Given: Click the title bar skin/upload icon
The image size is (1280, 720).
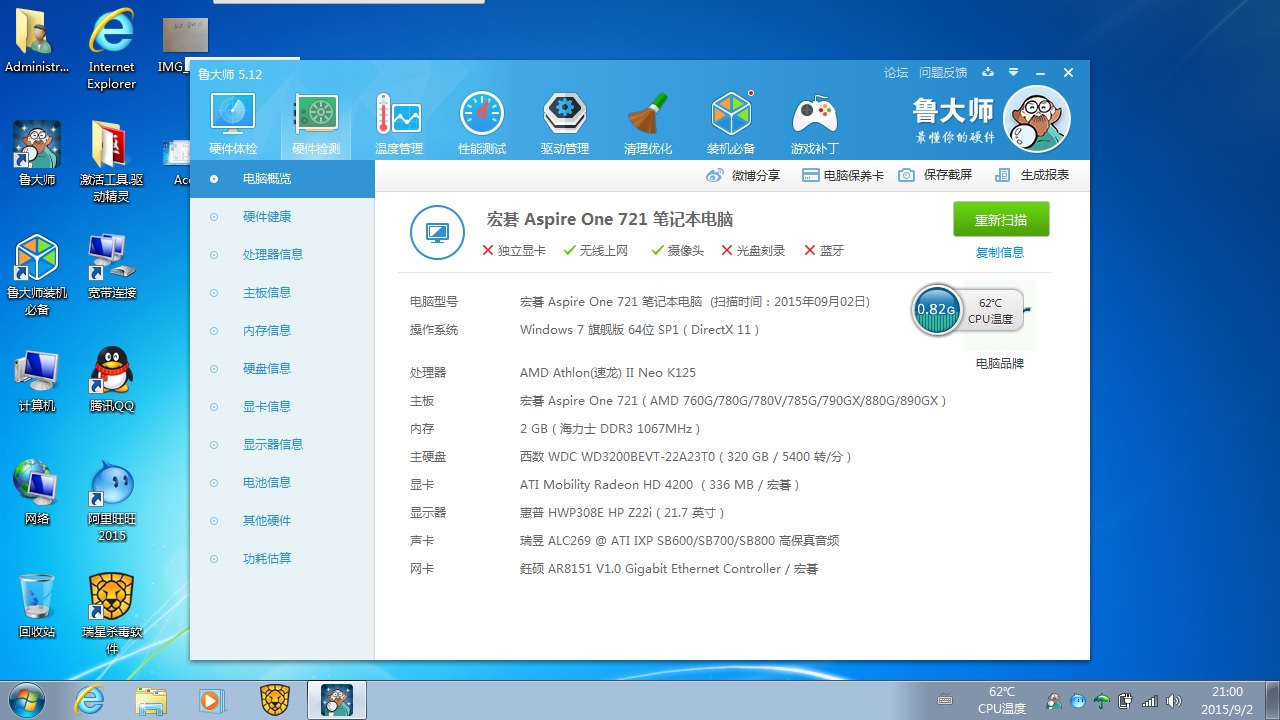Looking at the screenshot, I should click(988, 73).
